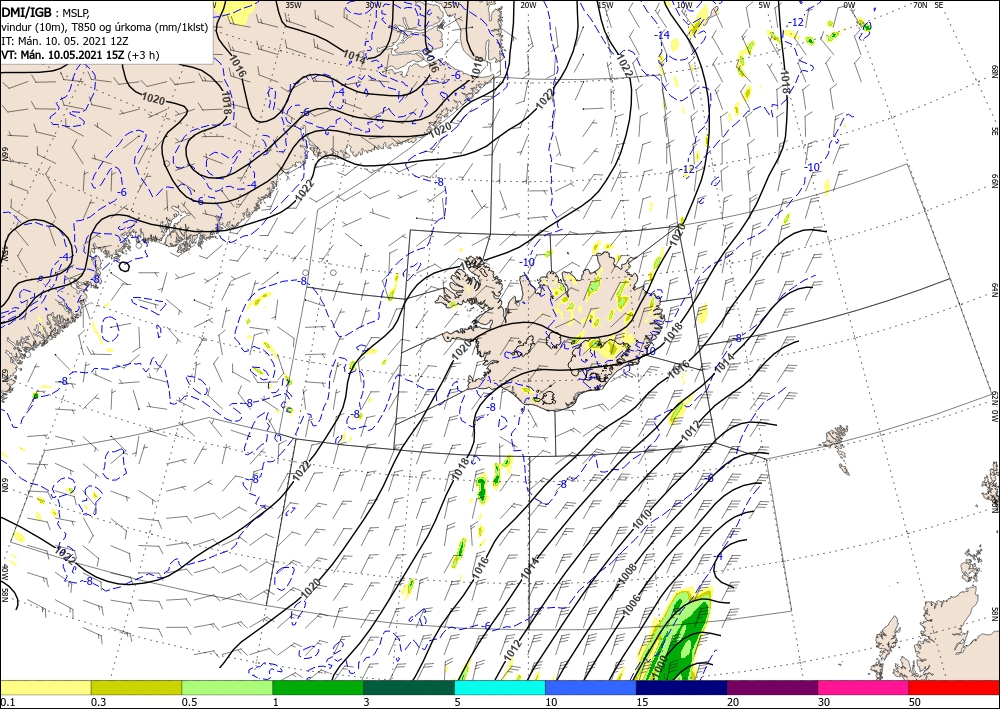The height and width of the screenshot is (709, 1000).
Task: Click the legend value '30'
Action: 824,702
